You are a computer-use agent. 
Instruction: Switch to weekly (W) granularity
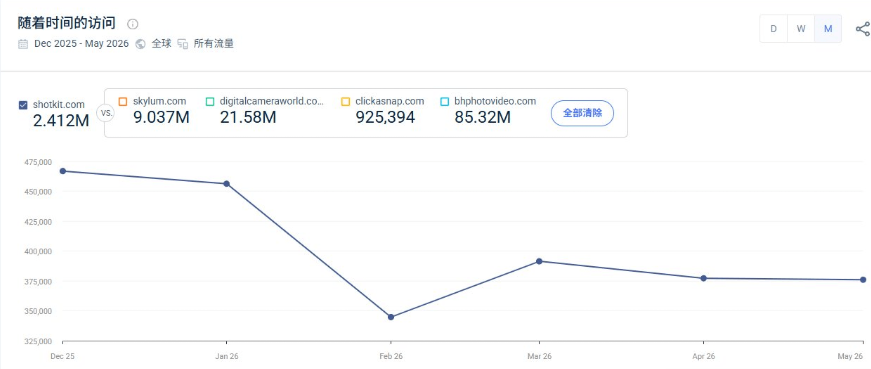(801, 29)
